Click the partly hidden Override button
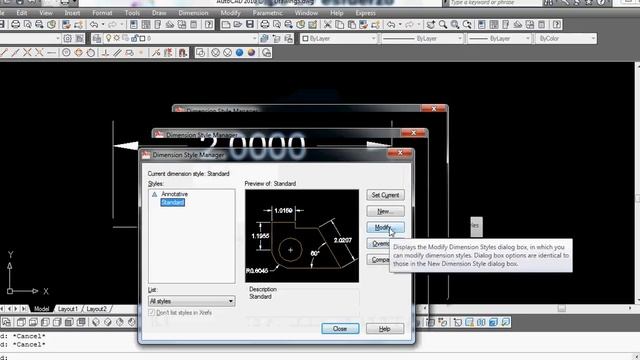 [378, 244]
